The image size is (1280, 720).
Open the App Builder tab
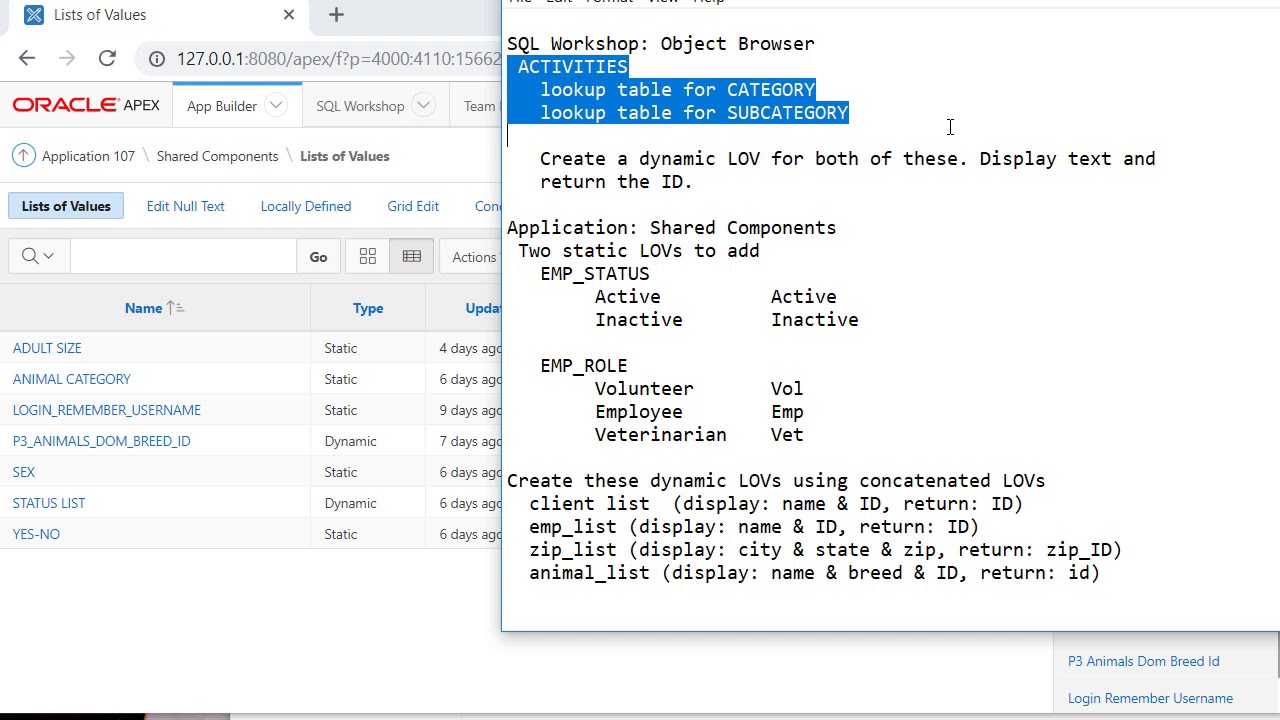pyautogui.click(x=222, y=106)
